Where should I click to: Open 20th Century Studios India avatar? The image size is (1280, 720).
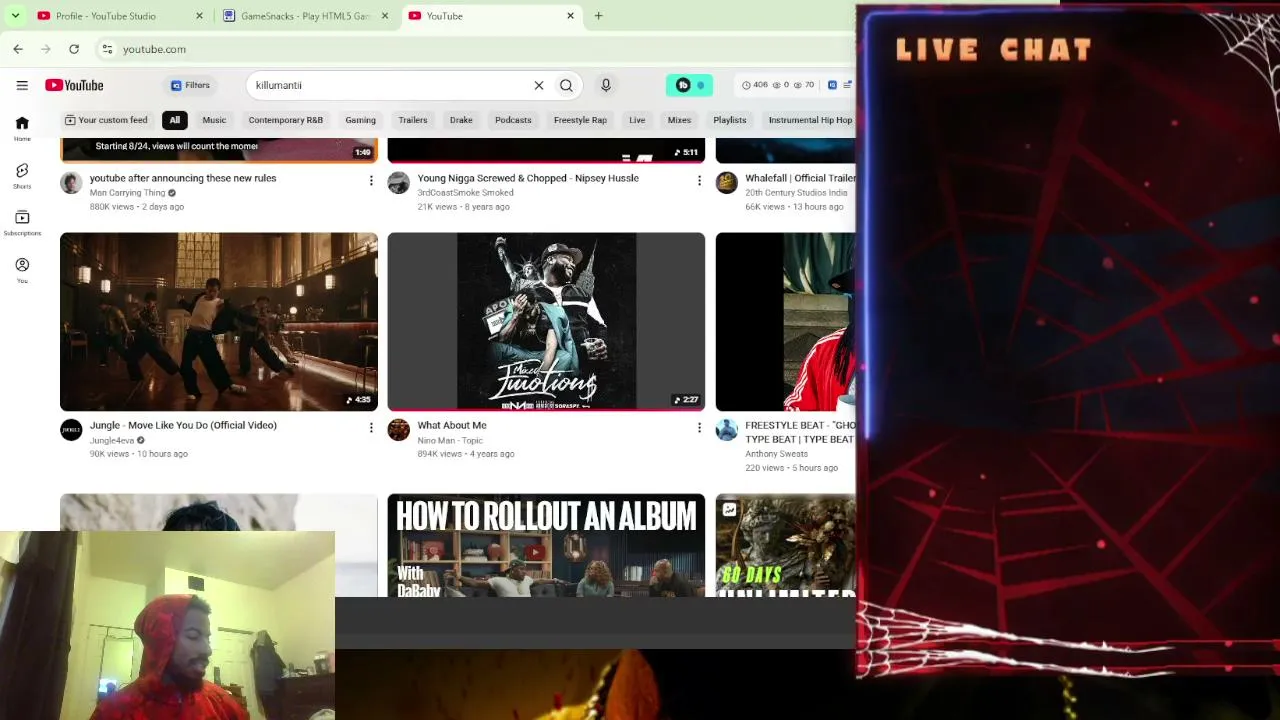click(x=727, y=183)
